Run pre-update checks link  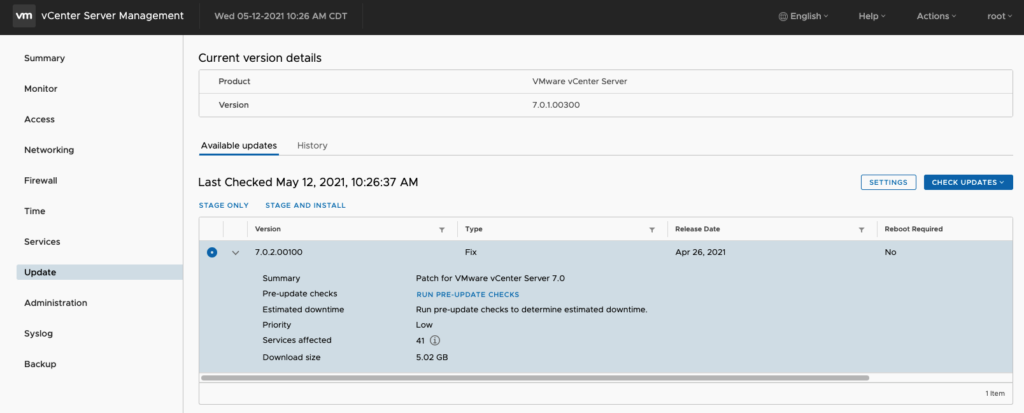(x=468, y=295)
